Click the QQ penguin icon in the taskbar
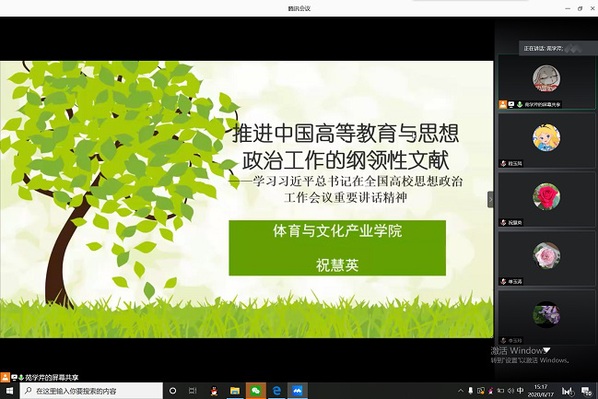598x399 pixels. coord(214,391)
